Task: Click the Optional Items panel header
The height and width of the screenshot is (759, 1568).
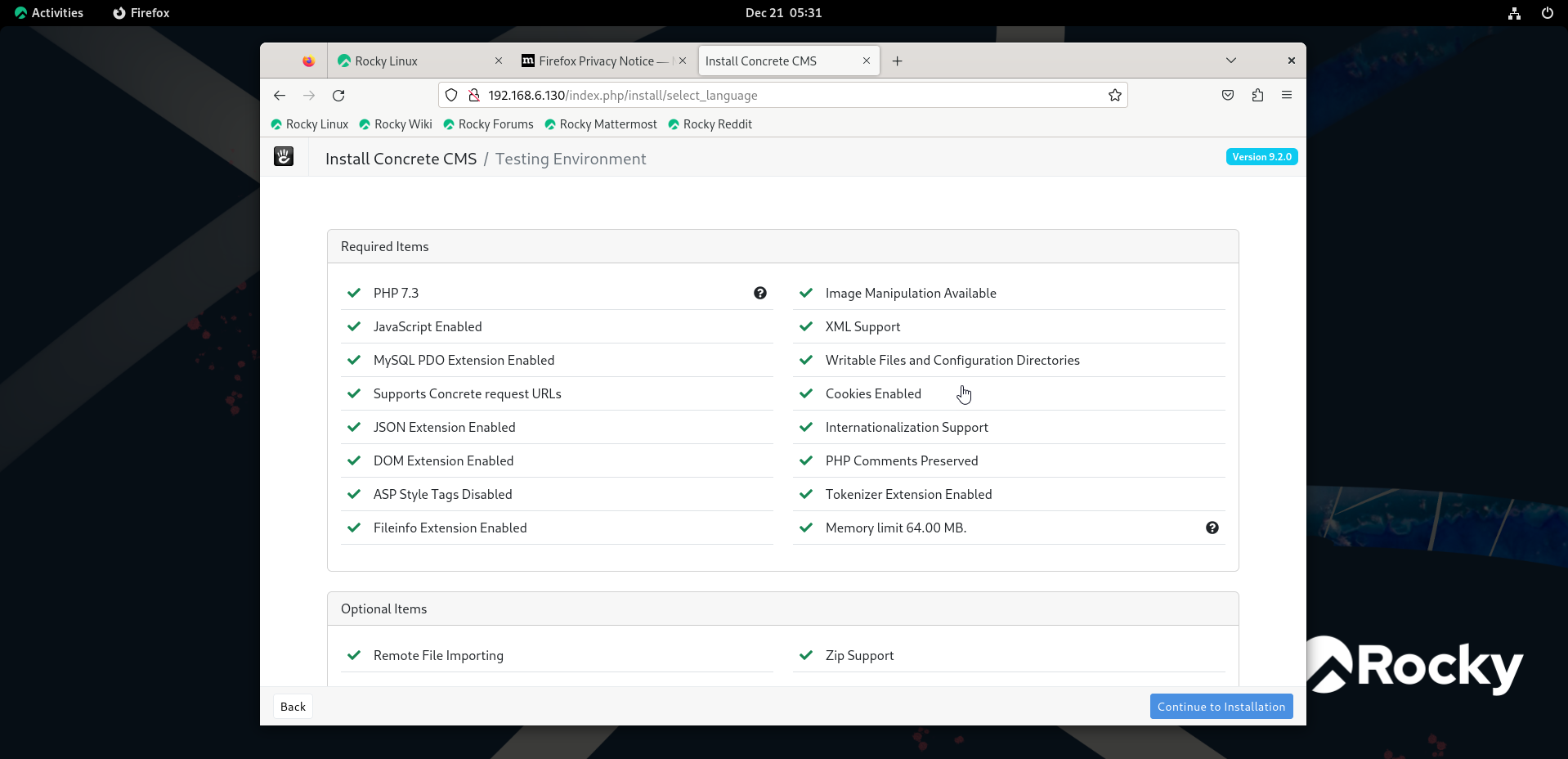Action: (x=783, y=609)
